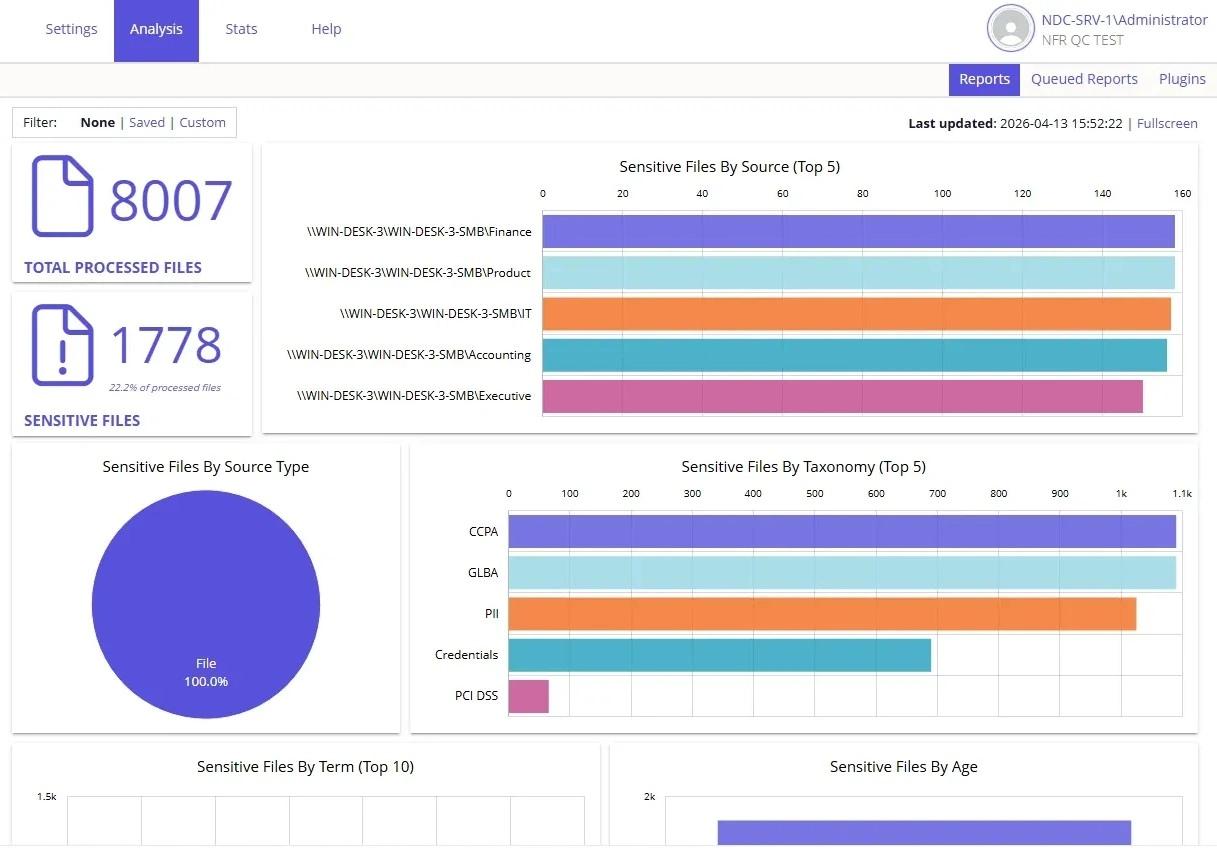Image resolution: width=1217 pixels, height=857 pixels.
Task: Click the NDC-SRV-1\Administrator username
Action: point(1124,20)
